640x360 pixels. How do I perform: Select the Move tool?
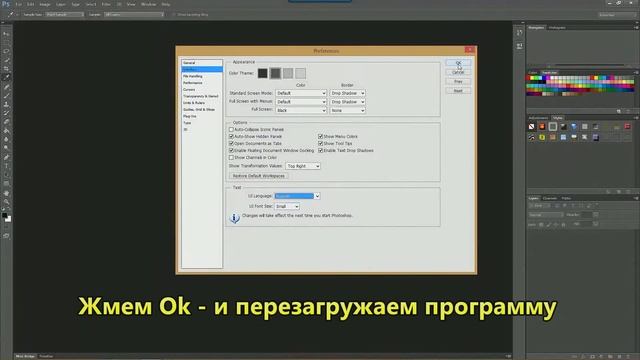(6, 34)
